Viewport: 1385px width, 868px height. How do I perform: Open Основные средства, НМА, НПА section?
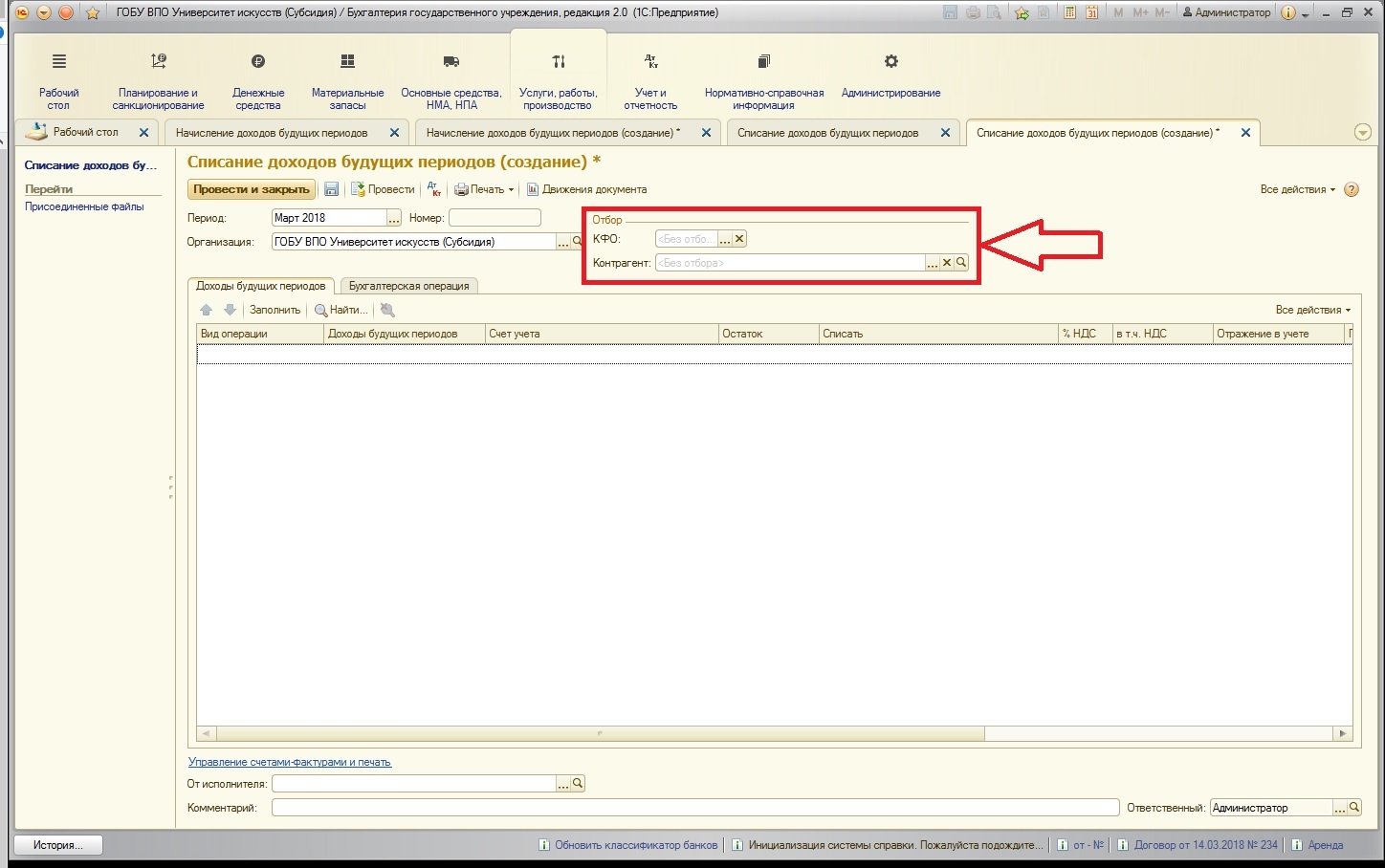point(451,81)
